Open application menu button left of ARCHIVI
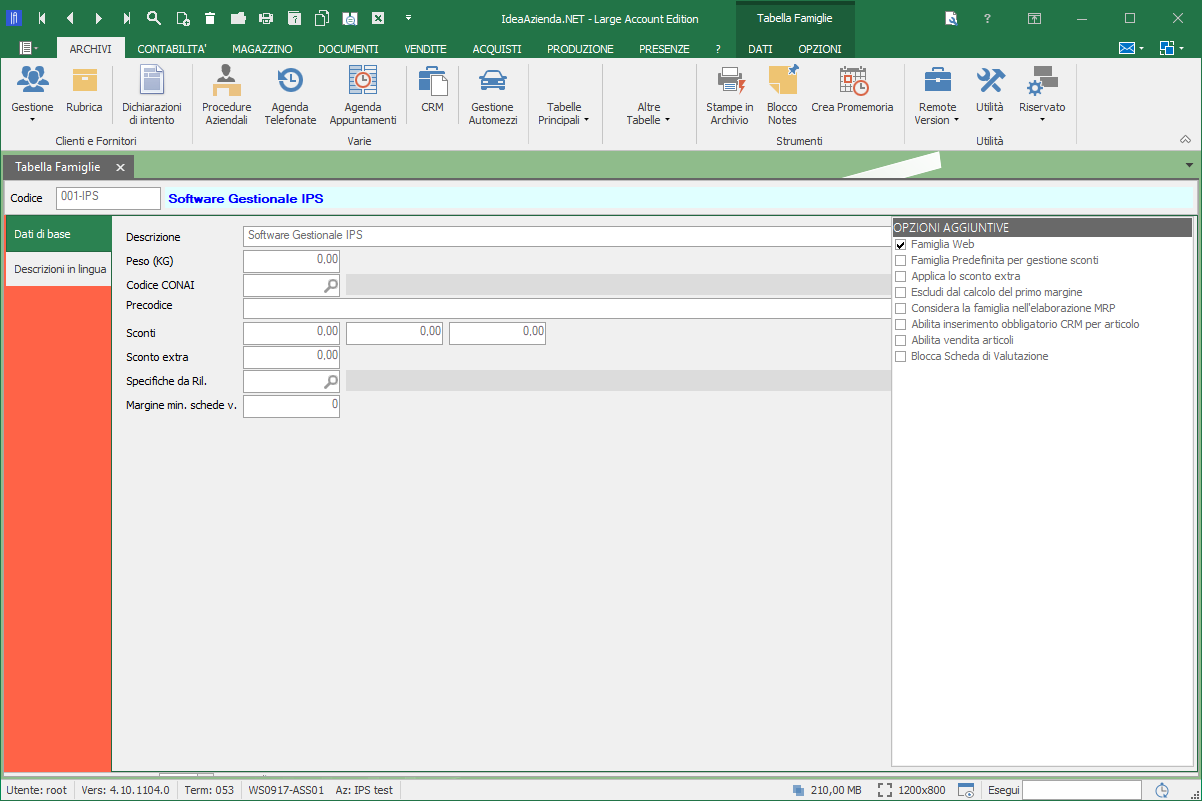This screenshot has width=1202, height=801. tap(28, 48)
